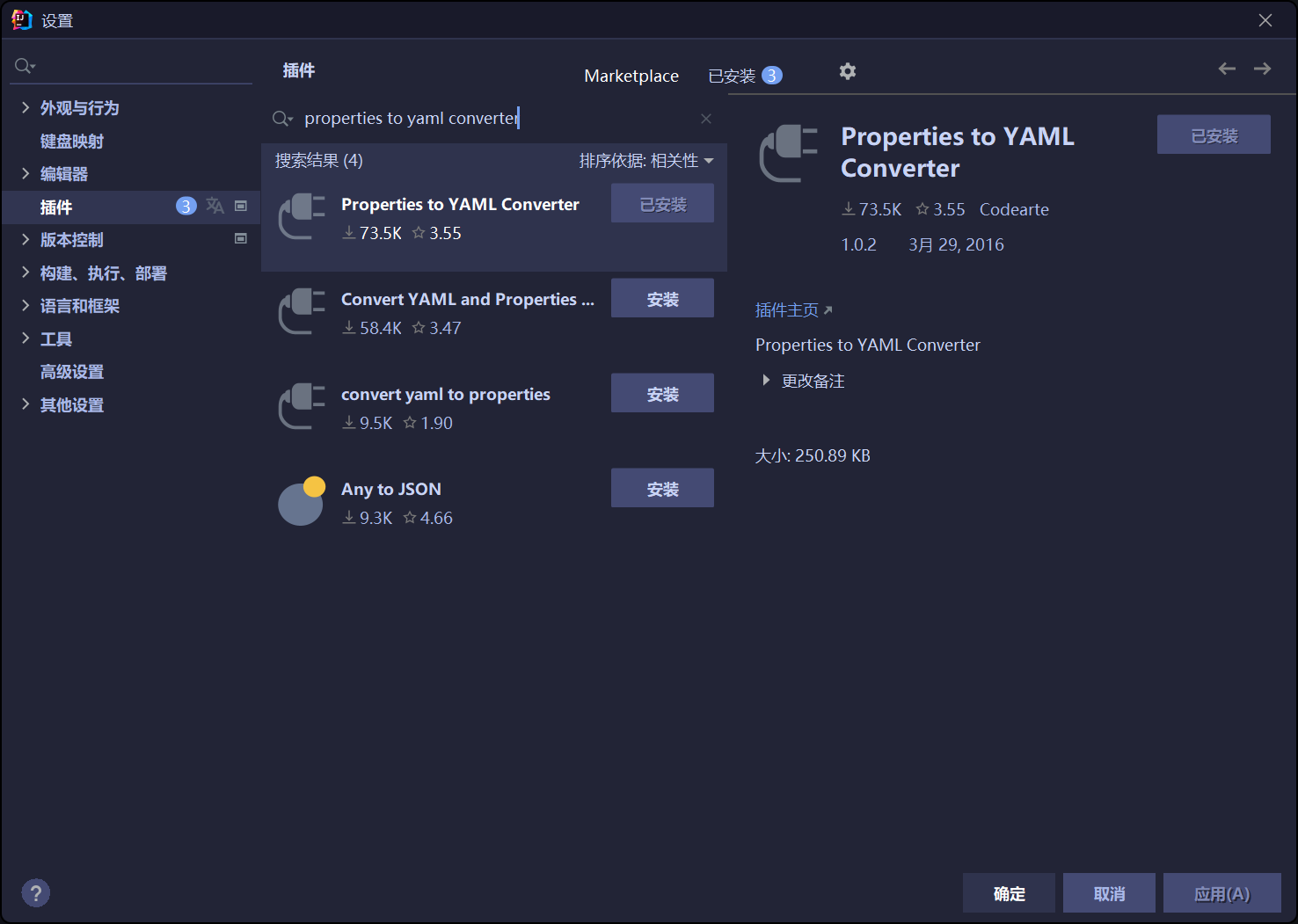Expand the 外观与行为 tree node
Viewport: 1298px width, 924px height.
tap(26, 107)
